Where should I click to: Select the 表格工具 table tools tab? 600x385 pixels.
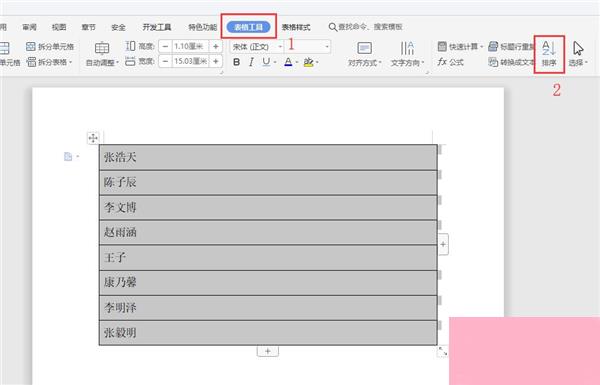248,27
